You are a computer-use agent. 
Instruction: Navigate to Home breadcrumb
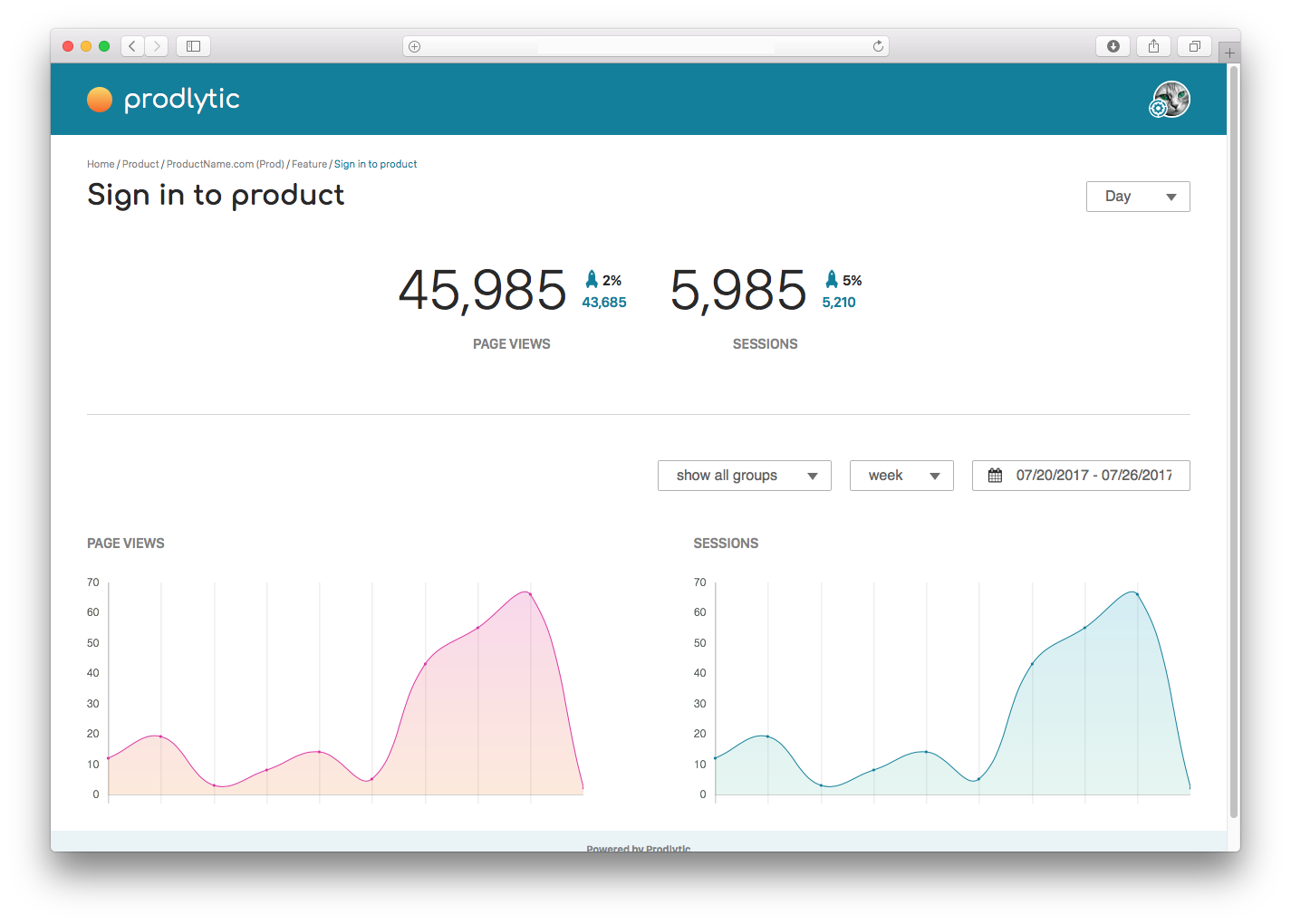(x=101, y=164)
